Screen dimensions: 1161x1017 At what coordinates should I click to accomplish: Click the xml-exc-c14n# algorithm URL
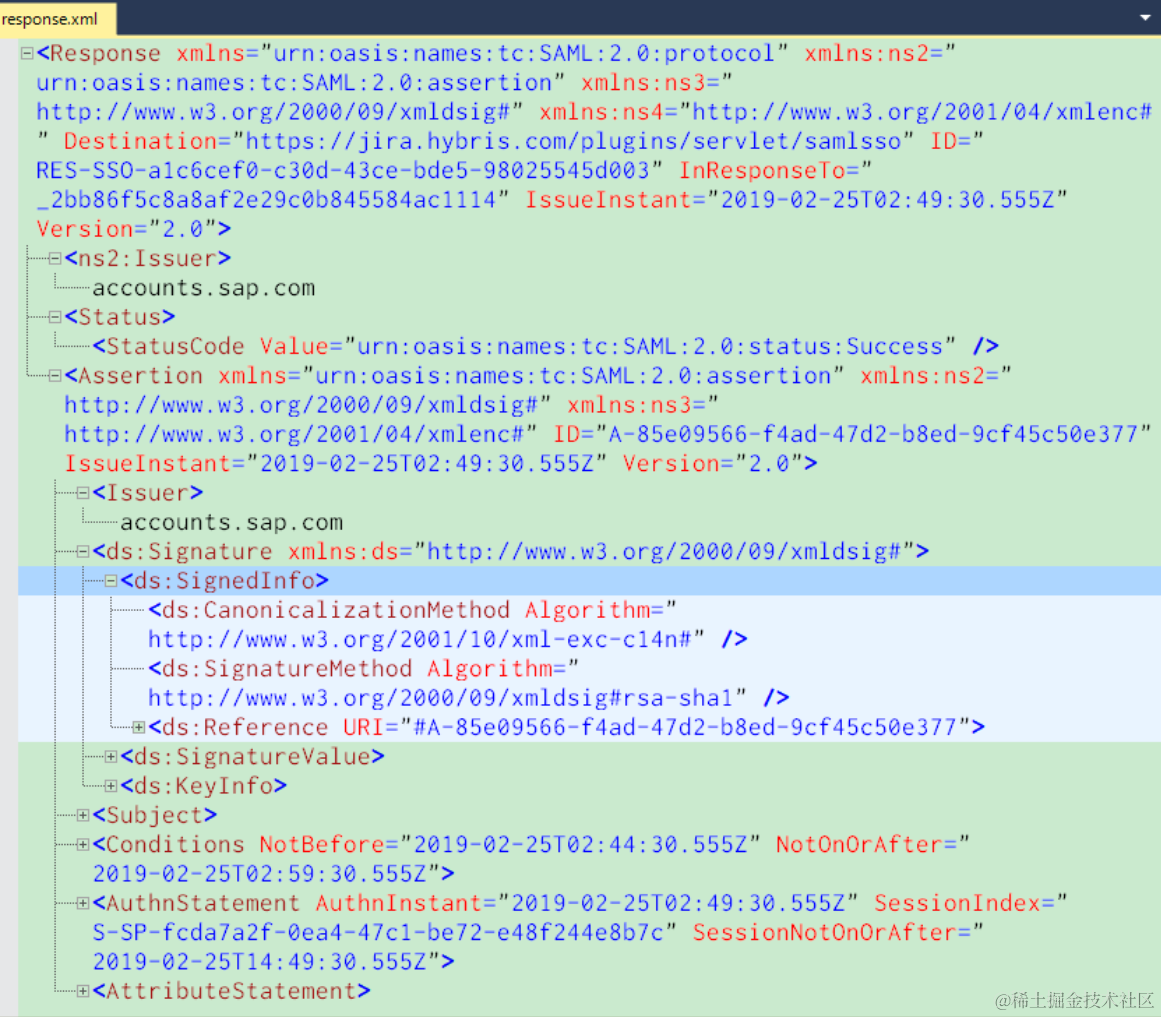click(x=419, y=640)
